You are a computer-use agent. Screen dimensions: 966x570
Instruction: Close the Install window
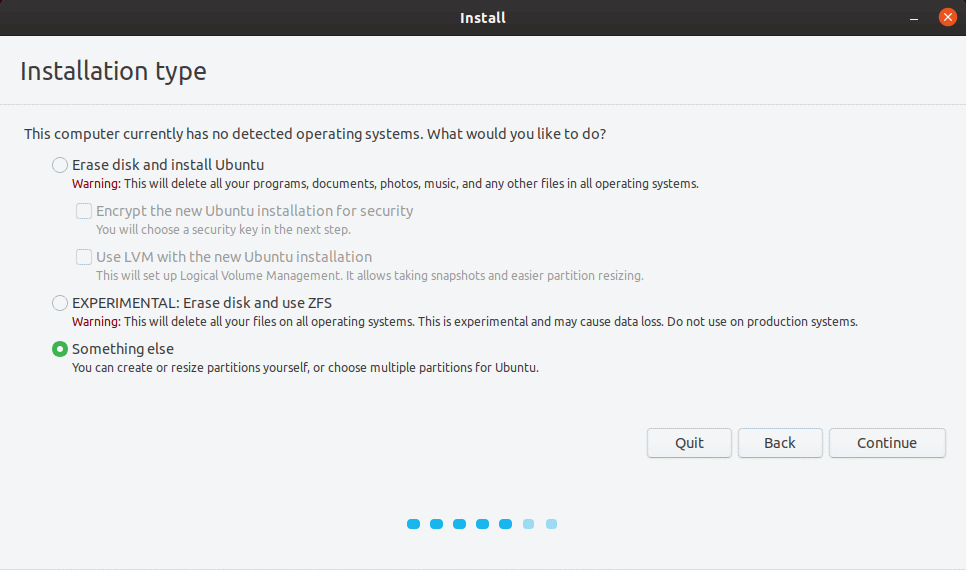point(948,17)
